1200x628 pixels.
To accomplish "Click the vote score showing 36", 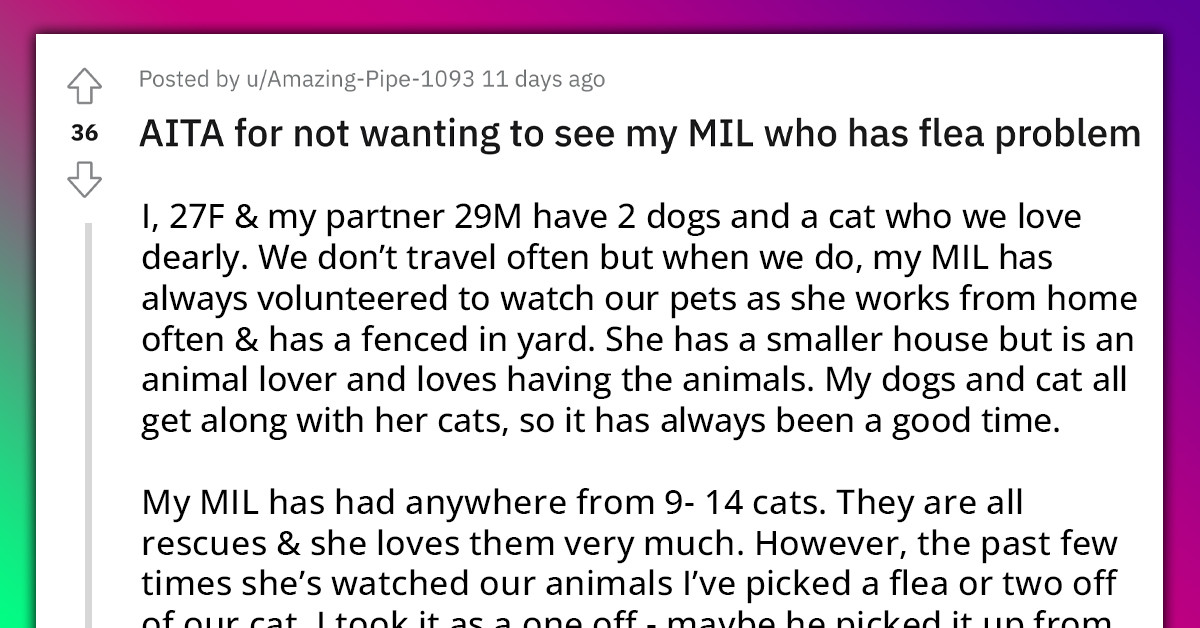I will (85, 131).
